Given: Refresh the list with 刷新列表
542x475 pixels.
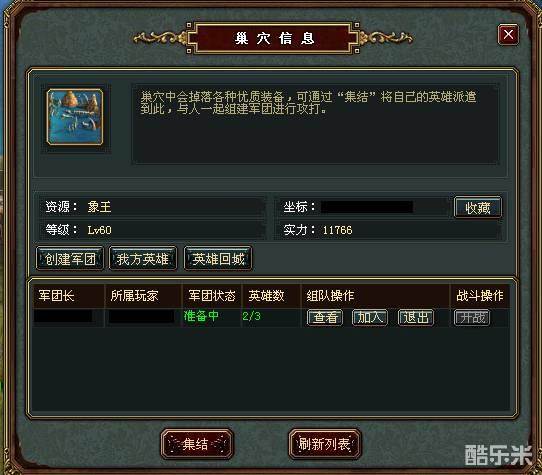Looking at the screenshot, I should point(325,444).
